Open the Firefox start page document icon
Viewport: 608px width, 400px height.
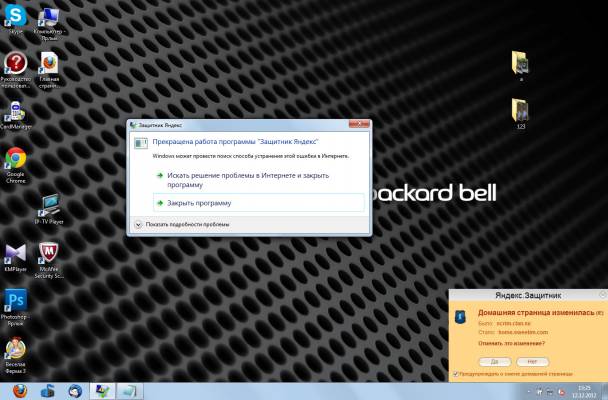[49, 70]
